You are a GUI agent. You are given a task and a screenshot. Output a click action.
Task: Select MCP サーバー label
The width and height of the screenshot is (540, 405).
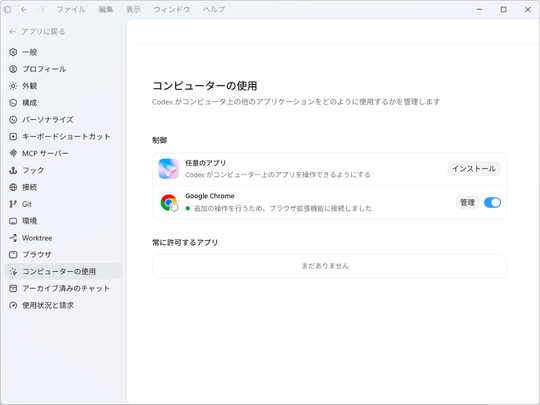click(x=45, y=153)
